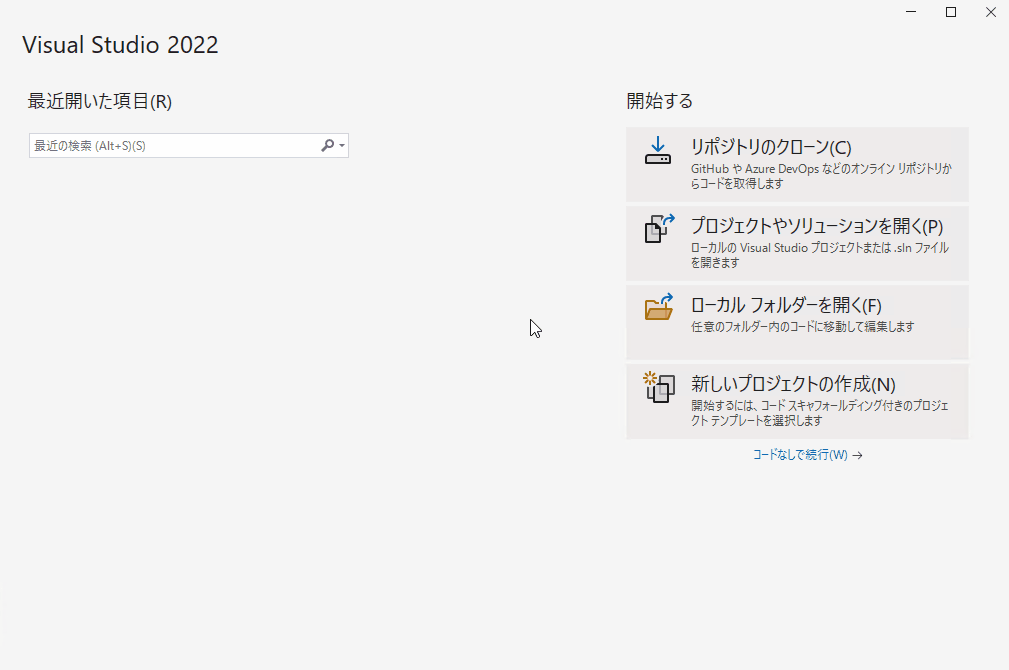Viewport: 1009px width, 670px height.
Task: Click the open local folder icon
Action: click(x=659, y=307)
